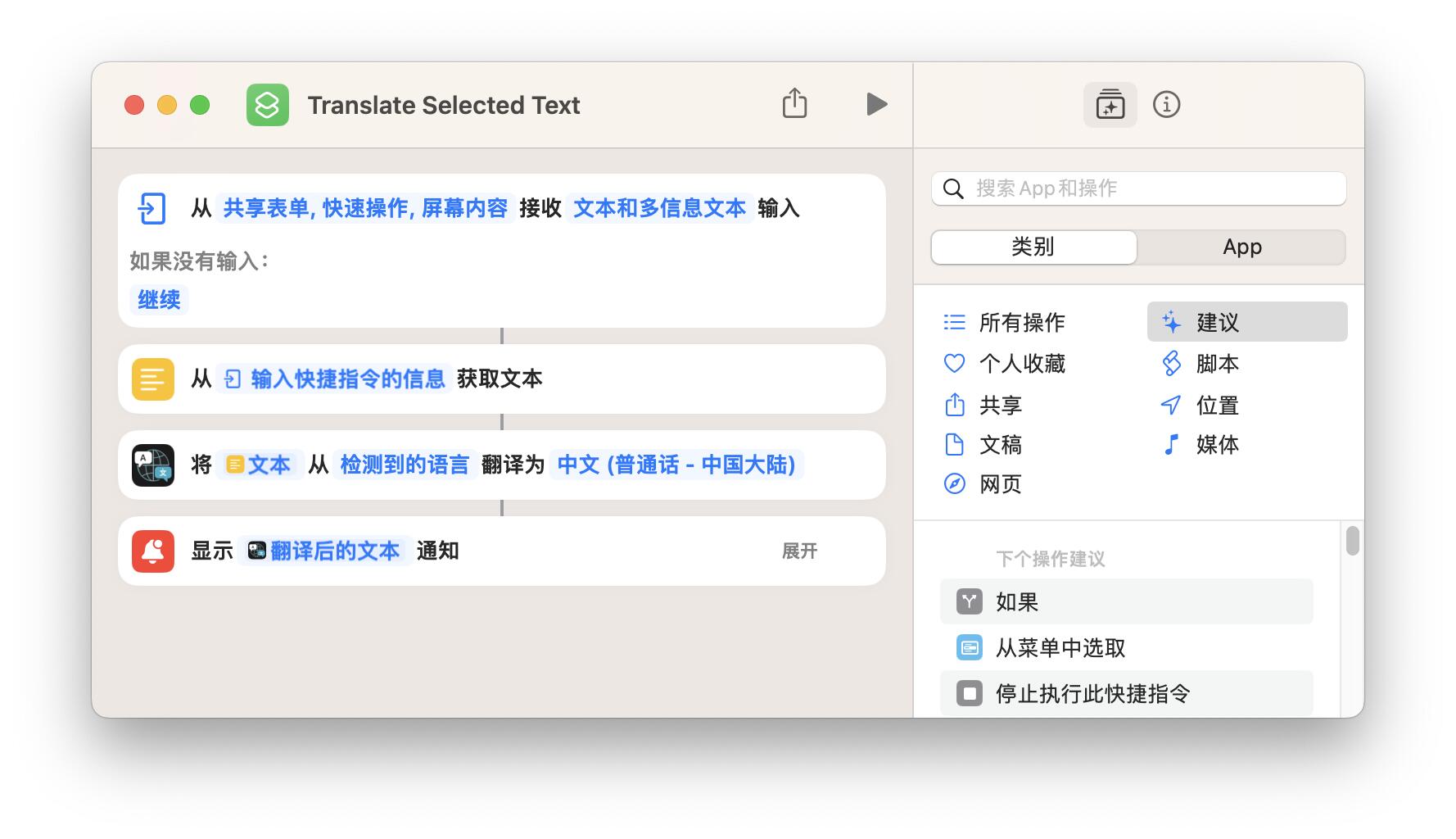Change the 检测到的语言 source language

[405, 465]
